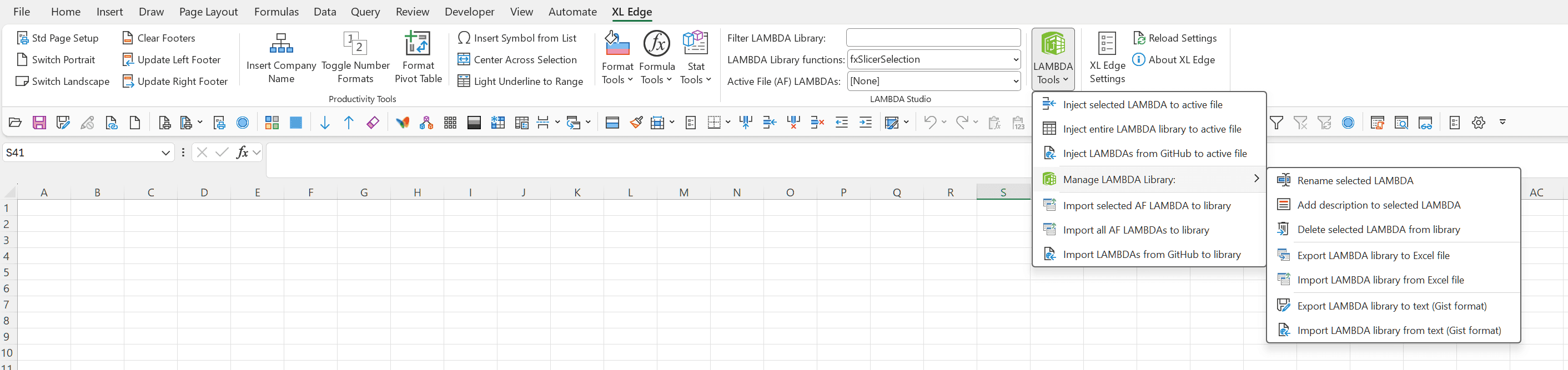Open the Formula Tools dropdown
The width and height of the screenshot is (1568, 370).
[x=657, y=58]
